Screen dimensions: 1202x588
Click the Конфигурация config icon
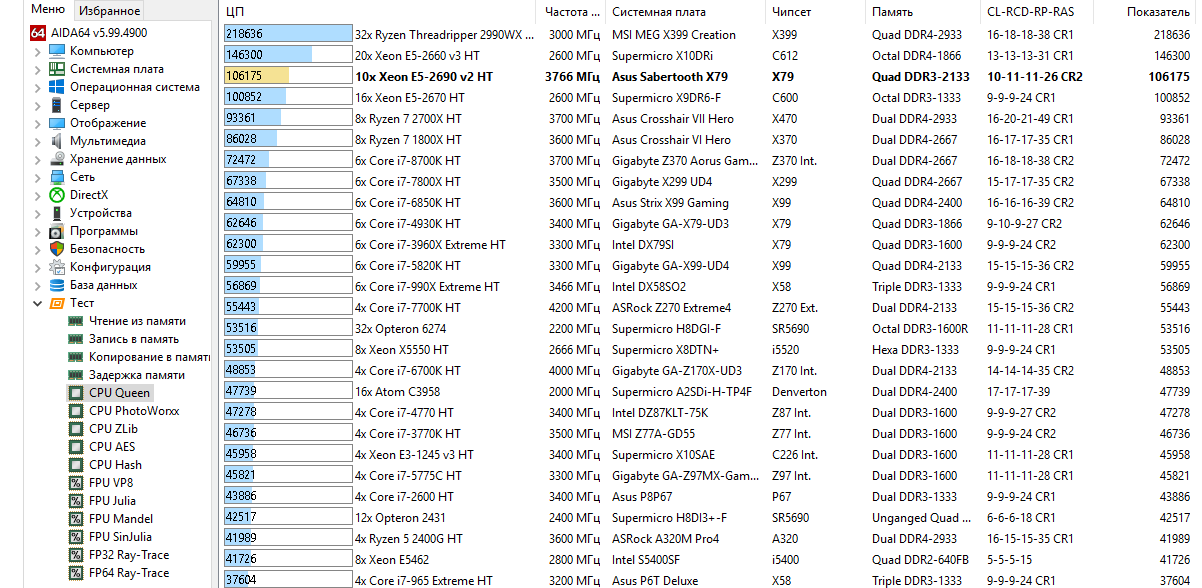pyautogui.click(x=57, y=267)
